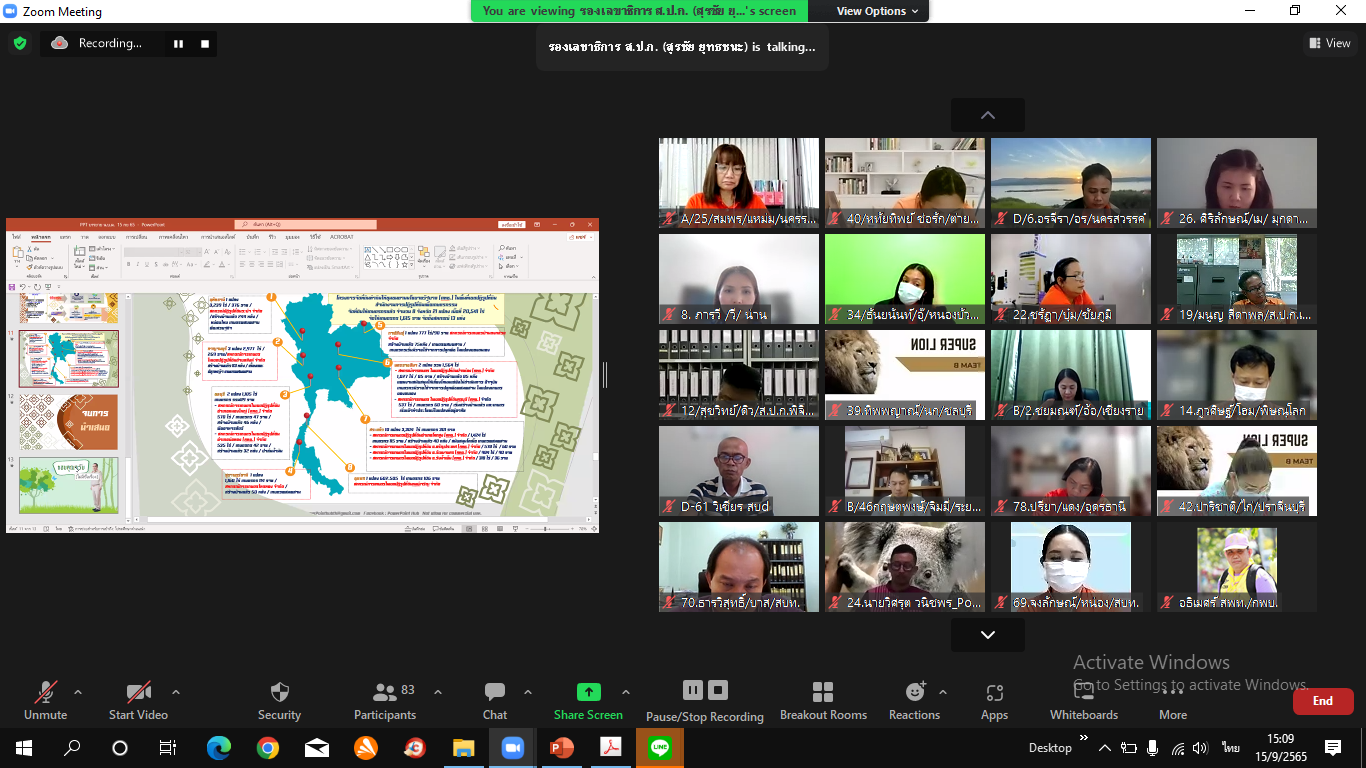The height and width of the screenshot is (768, 1366).
Task: Switch the taskbar input language indicator
Action: (1231, 747)
